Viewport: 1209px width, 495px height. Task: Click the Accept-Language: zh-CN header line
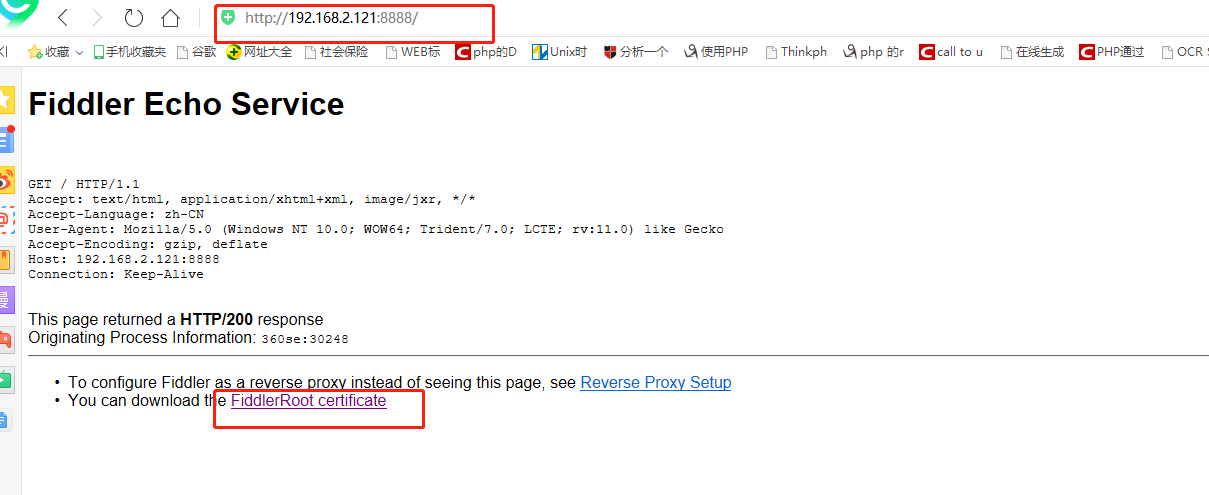tap(116, 214)
